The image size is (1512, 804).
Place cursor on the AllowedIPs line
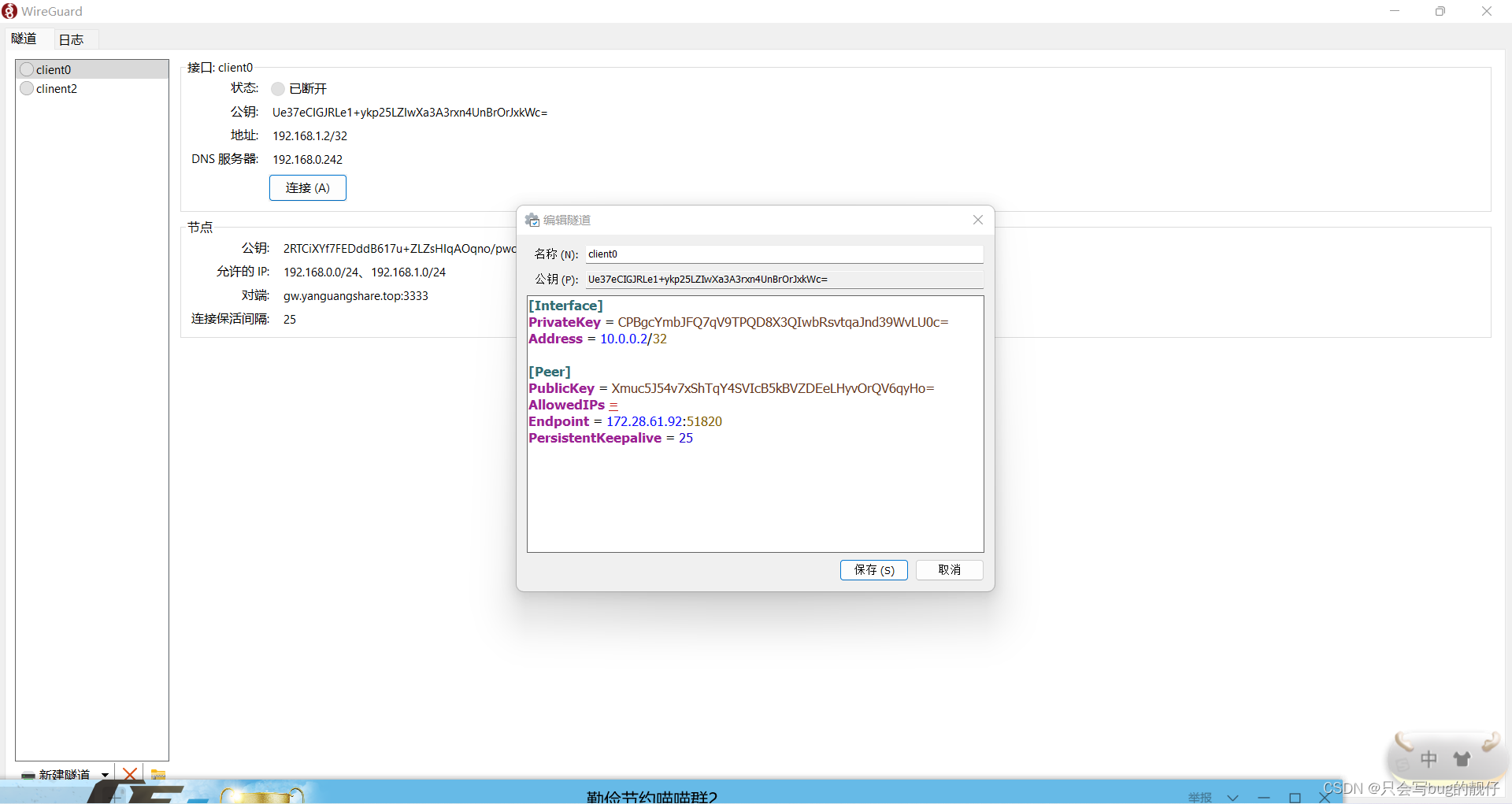pos(573,405)
